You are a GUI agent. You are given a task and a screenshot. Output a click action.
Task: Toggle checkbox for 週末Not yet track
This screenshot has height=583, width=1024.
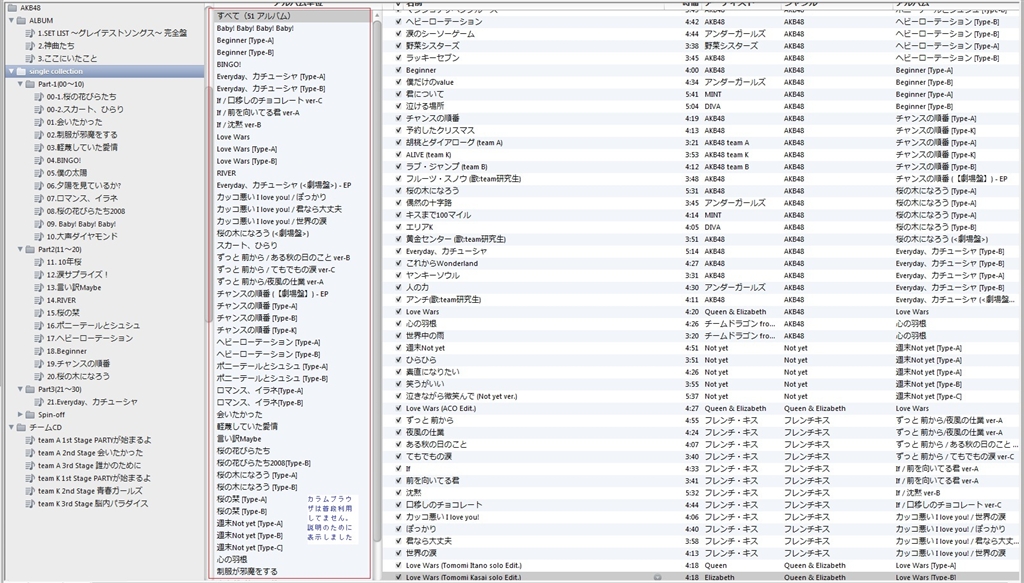click(x=398, y=348)
